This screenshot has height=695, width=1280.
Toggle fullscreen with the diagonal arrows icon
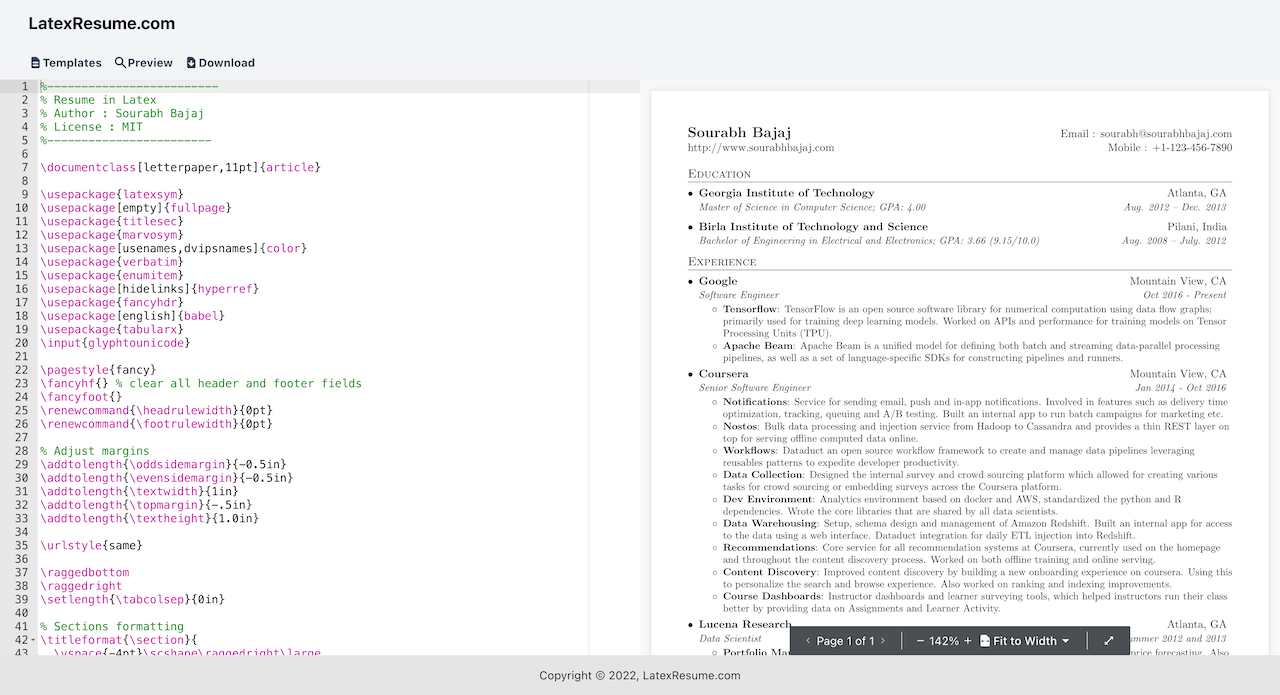[1106, 640]
